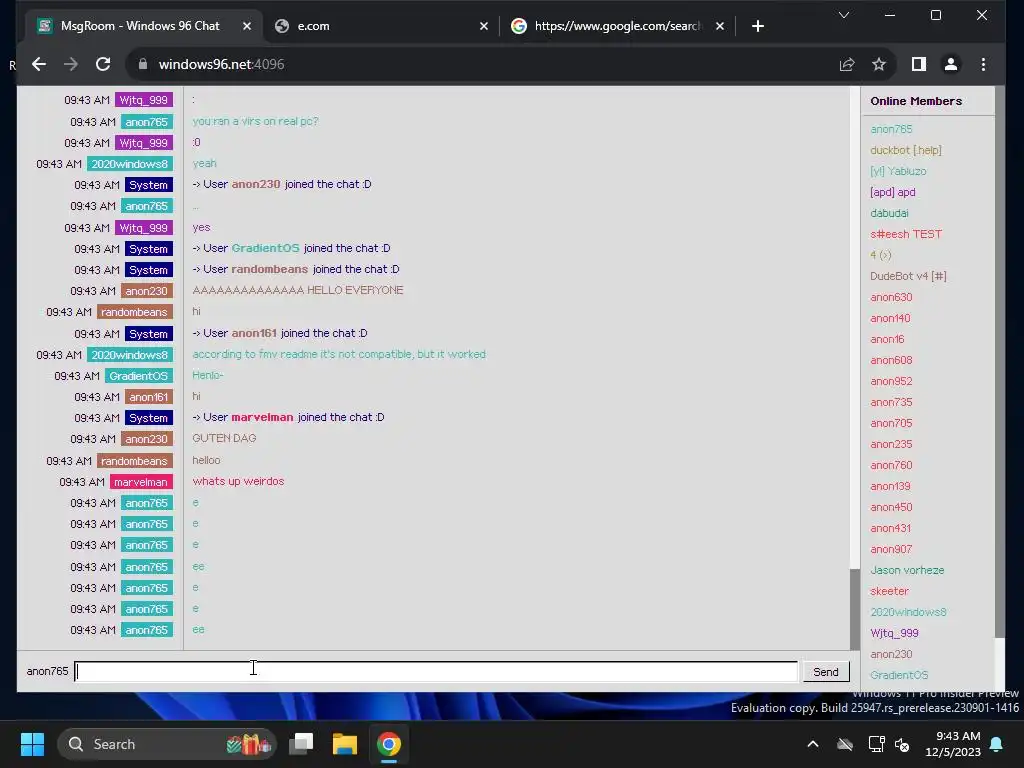This screenshot has width=1024, height=768.
Task: Open the tab search dropdown chevron
Action: pos(844,15)
